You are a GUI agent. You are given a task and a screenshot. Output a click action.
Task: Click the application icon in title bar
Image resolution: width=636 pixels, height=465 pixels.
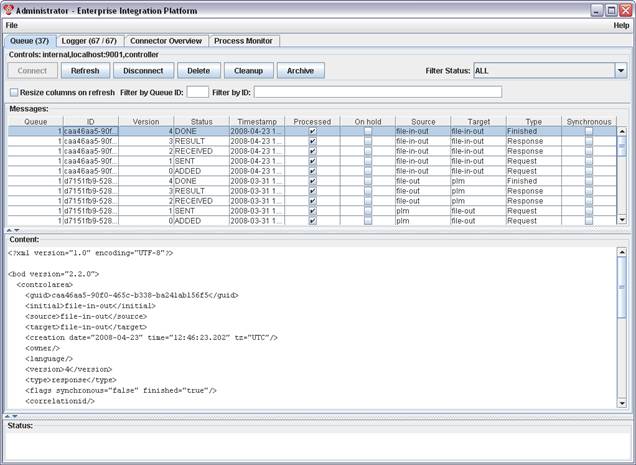(8, 10)
